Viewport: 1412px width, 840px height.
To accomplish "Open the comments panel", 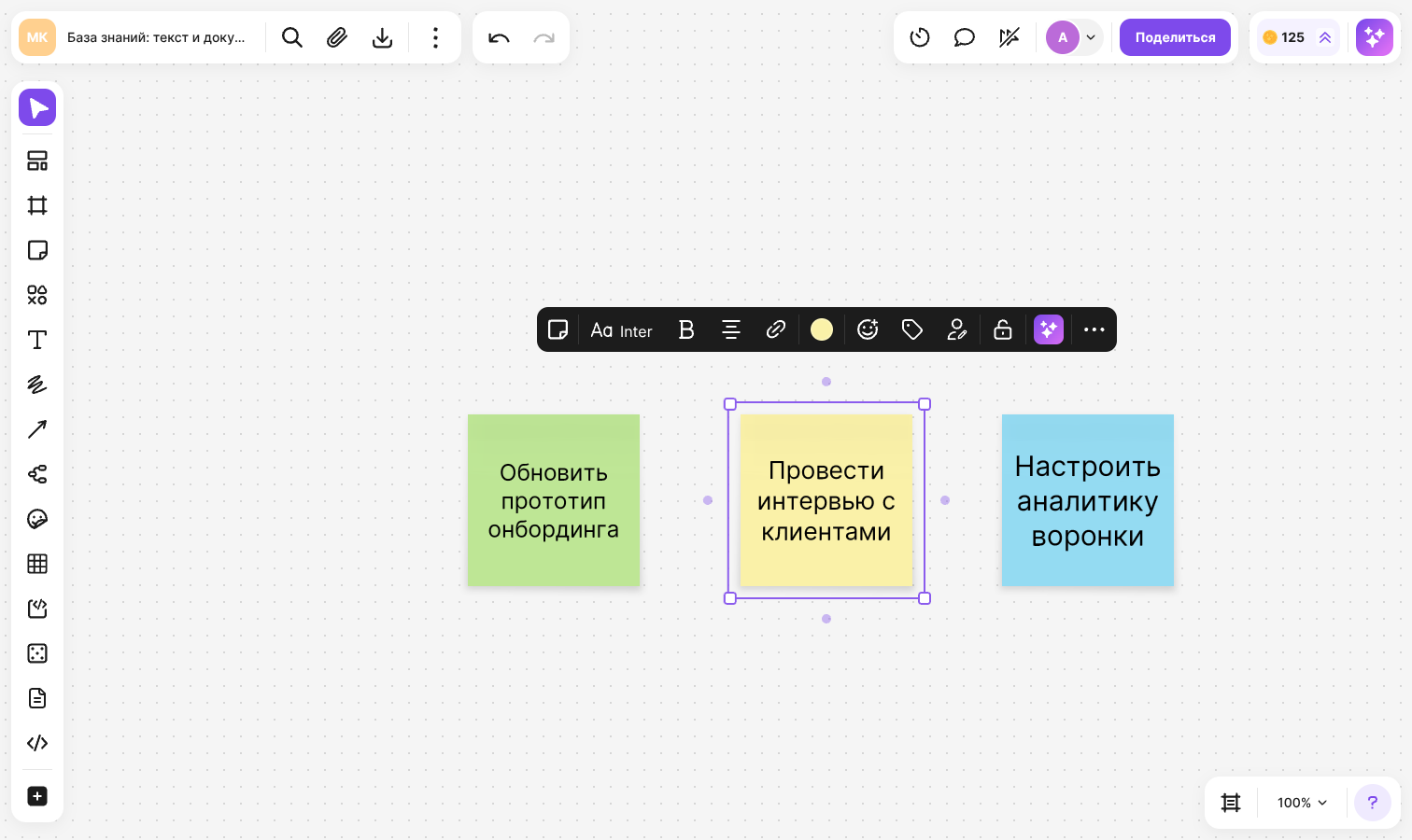I will (x=965, y=37).
